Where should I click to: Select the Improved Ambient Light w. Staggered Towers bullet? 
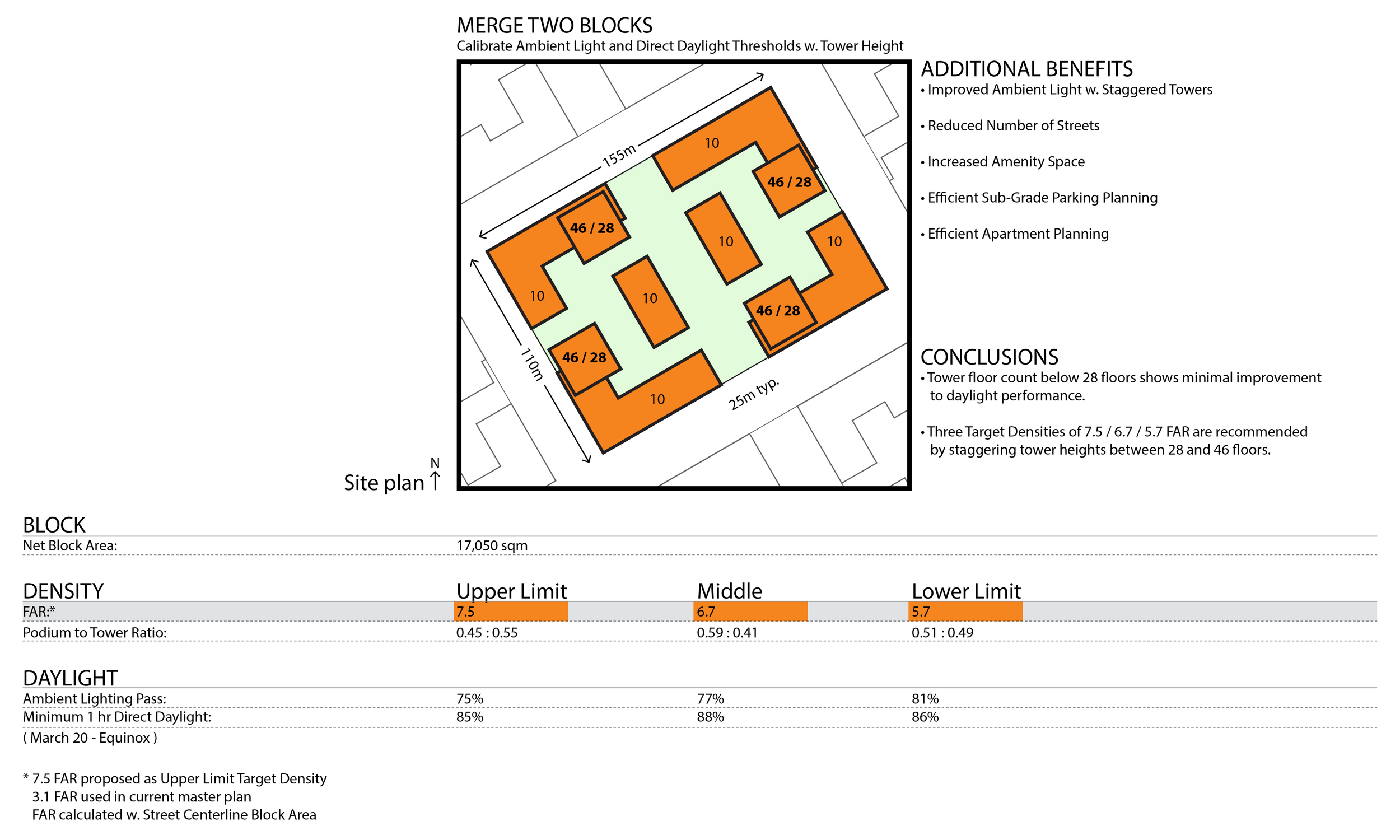pyautogui.click(x=1067, y=90)
